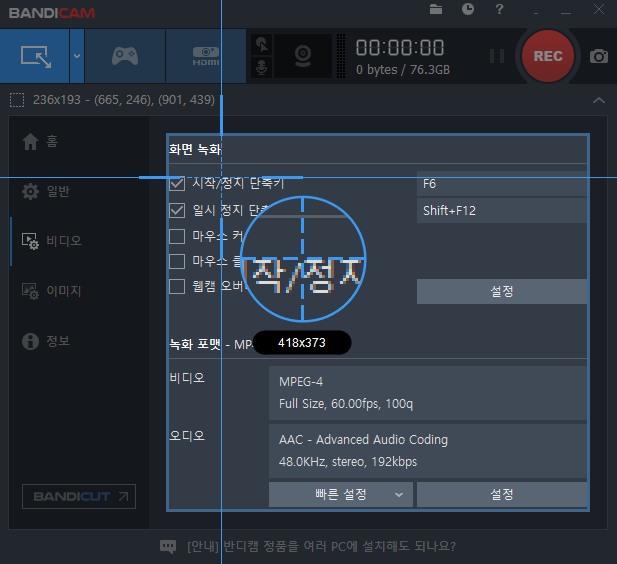Open the 비디오 (Video) sidebar tab
Image resolution: width=617 pixels, height=564 pixels.
click(52, 241)
